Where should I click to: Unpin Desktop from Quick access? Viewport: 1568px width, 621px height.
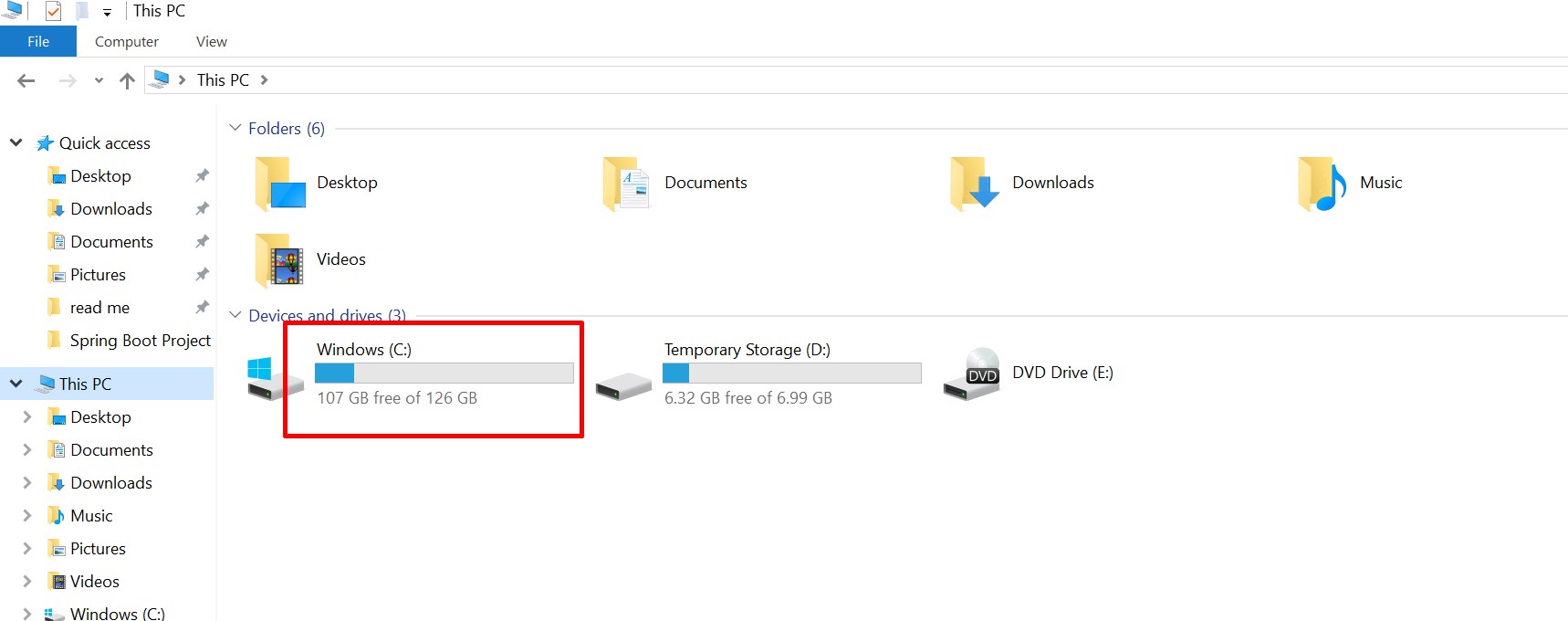coord(202,175)
